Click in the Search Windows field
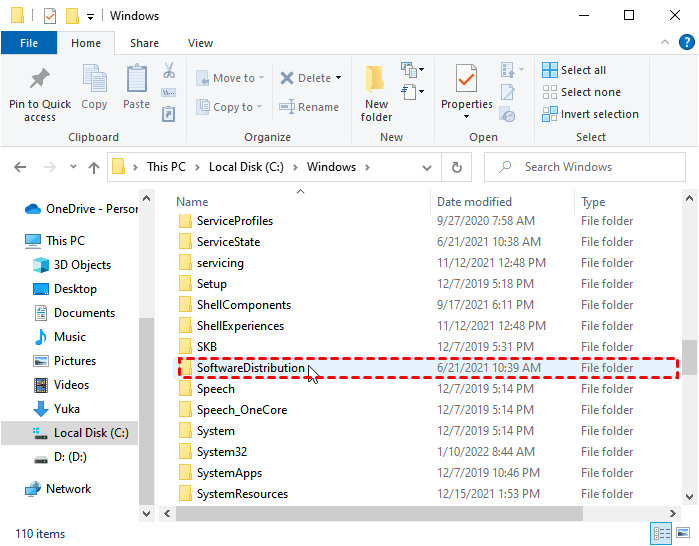 584,167
